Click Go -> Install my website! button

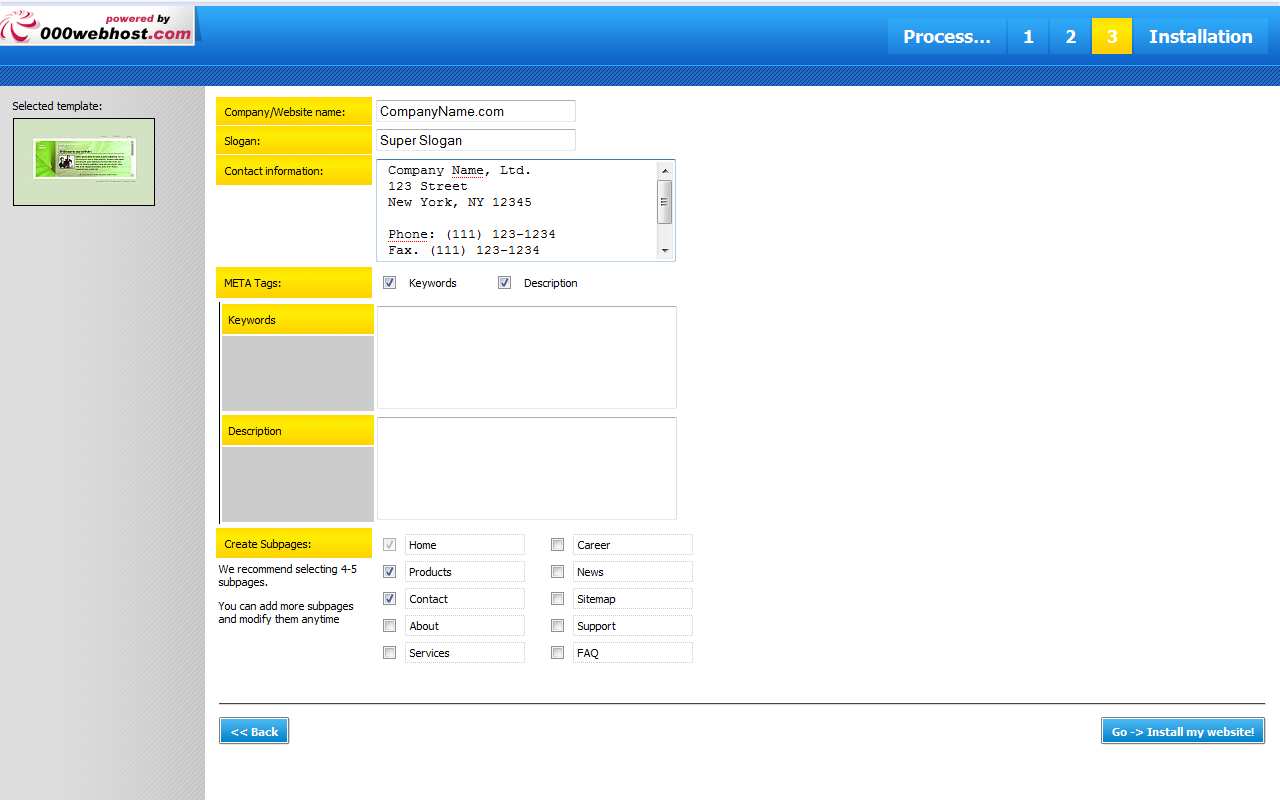(1183, 731)
